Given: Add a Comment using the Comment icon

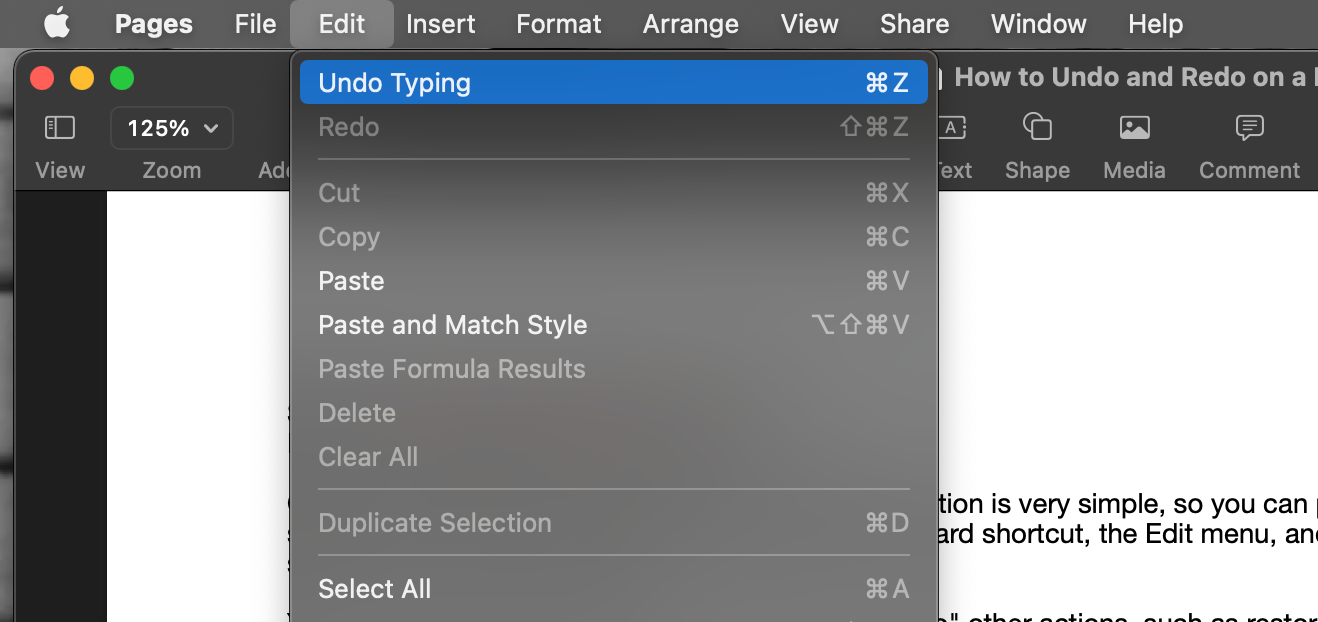Looking at the screenshot, I should pyautogui.click(x=1249, y=127).
